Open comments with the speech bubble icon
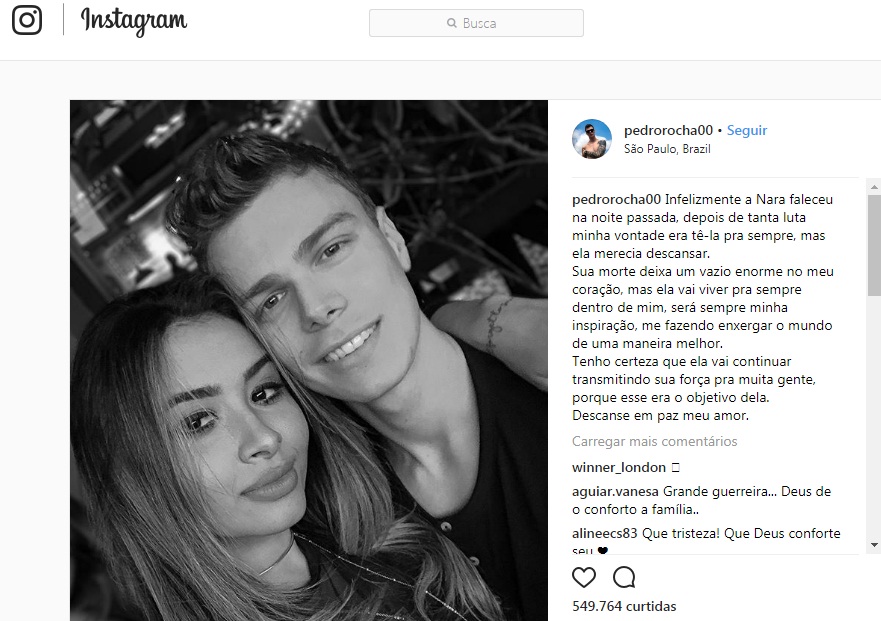Viewport: 881px width, 621px height. (x=624, y=577)
